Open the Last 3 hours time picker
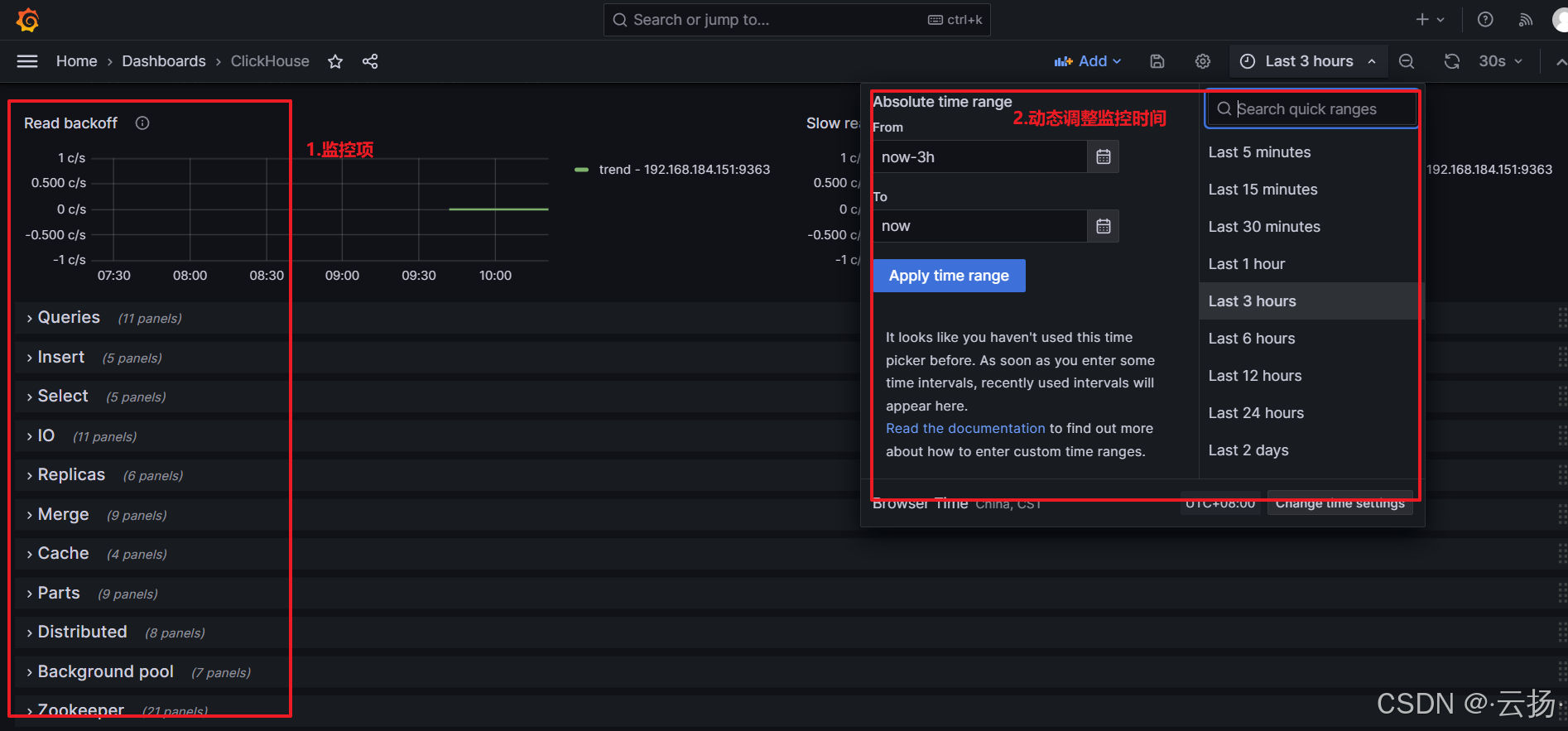Viewport: 1568px width, 731px height. coord(1309,61)
